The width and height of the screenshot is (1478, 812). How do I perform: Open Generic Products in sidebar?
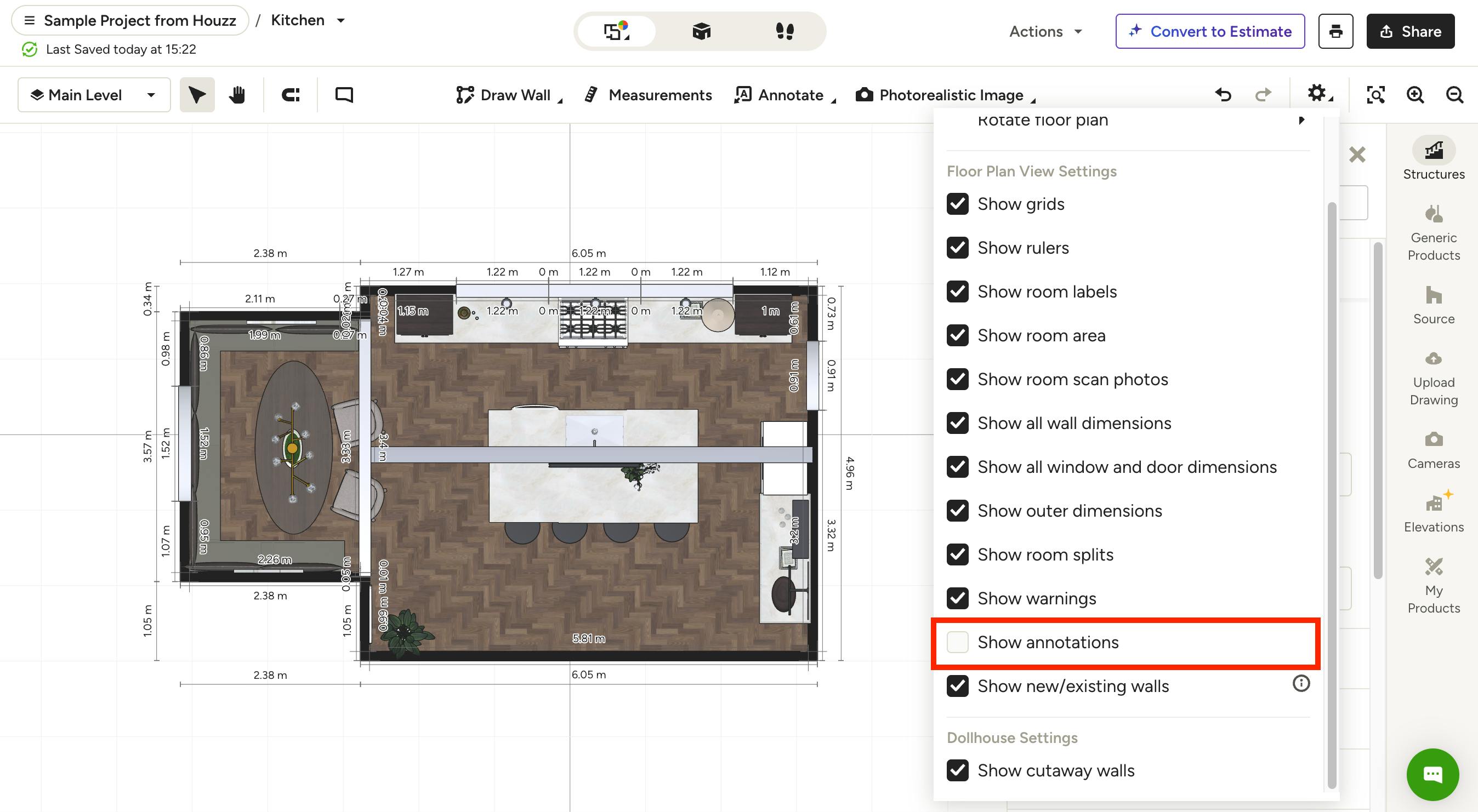point(1434,232)
